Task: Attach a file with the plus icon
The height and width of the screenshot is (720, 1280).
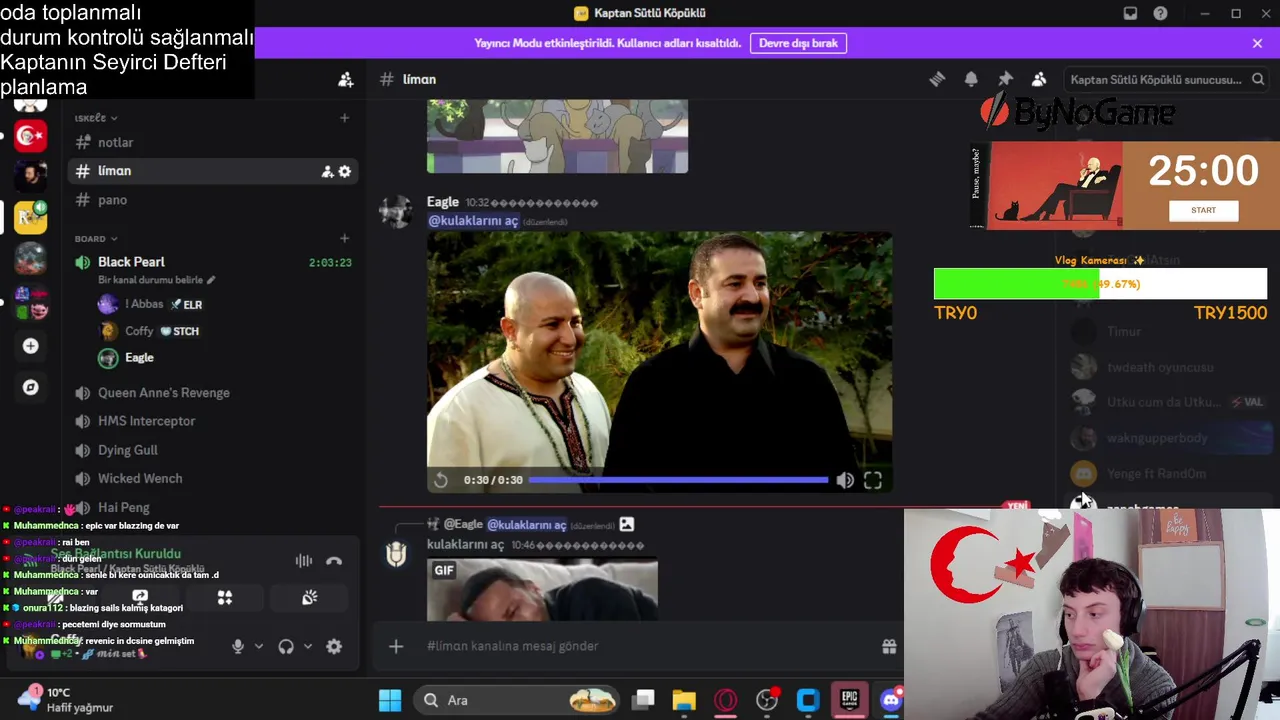Action: (396, 646)
